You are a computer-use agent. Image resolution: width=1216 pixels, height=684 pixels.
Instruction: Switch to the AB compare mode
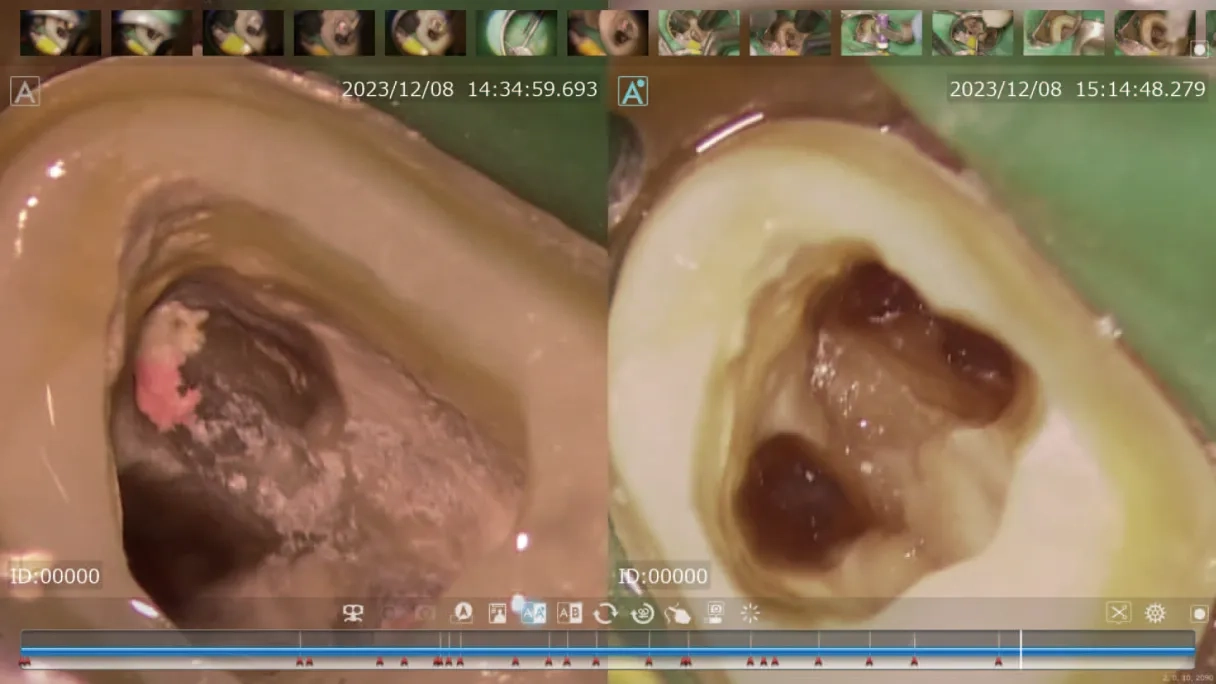(569, 613)
